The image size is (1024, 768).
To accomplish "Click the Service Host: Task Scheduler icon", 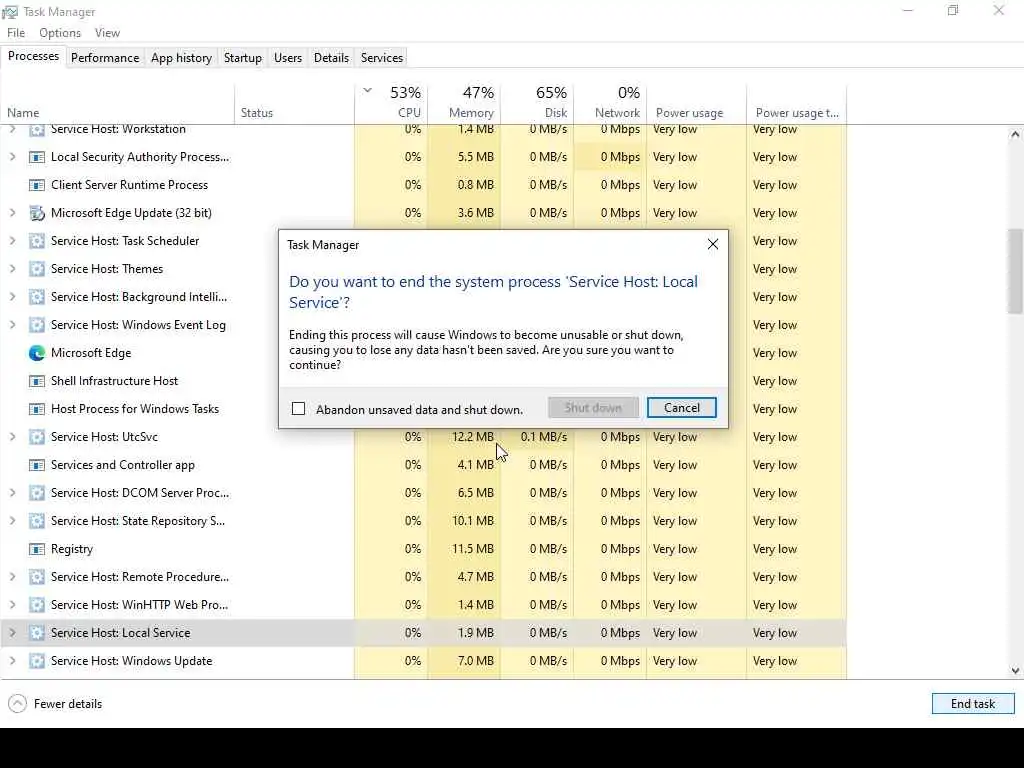I will [37, 241].
